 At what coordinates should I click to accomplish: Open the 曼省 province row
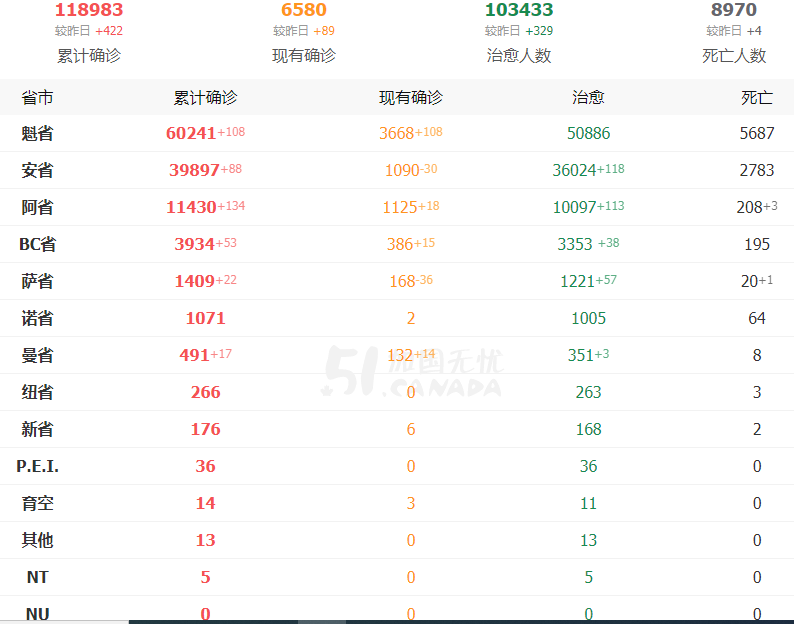397,355
